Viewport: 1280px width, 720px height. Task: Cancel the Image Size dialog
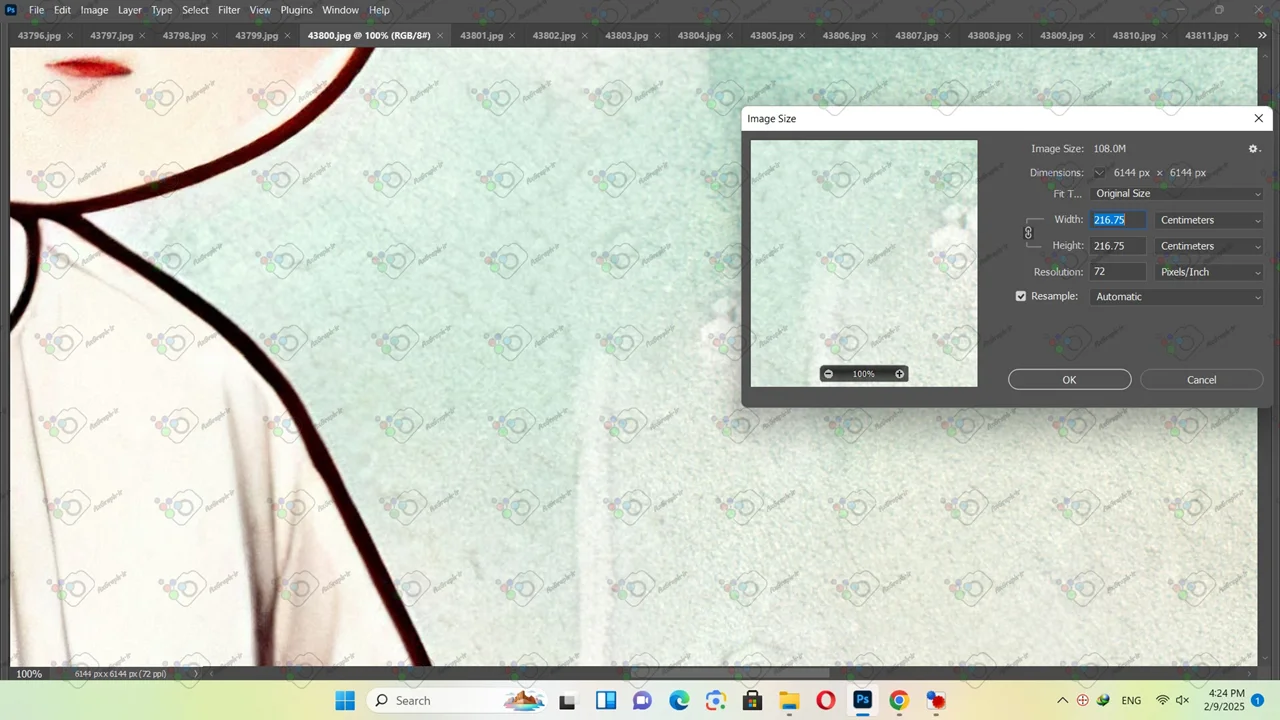coord(1201,380)
